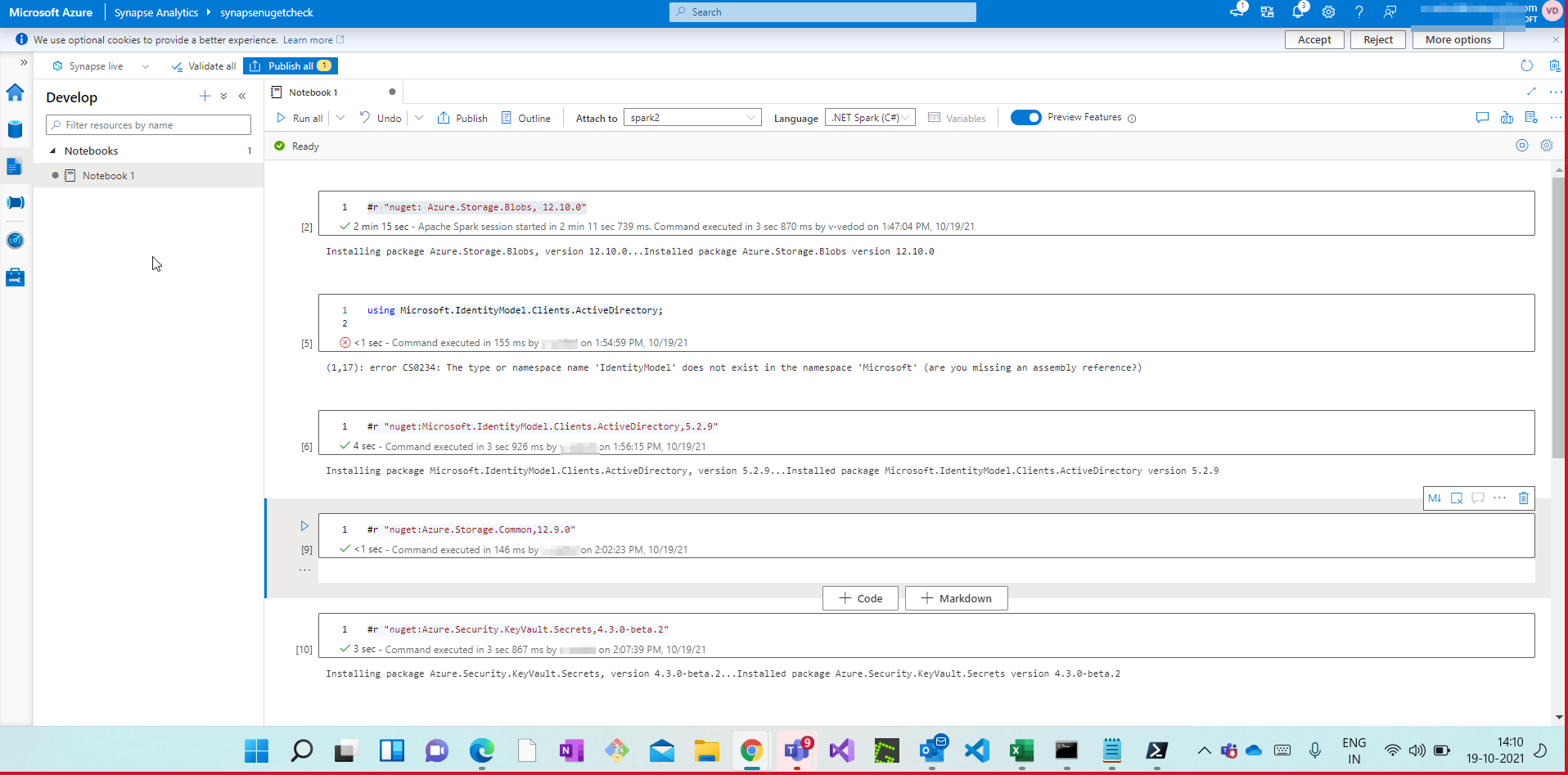Click Run all in notebook toolbar
This screenshot has width=1568, height=775.
click(x=300, y=118)
